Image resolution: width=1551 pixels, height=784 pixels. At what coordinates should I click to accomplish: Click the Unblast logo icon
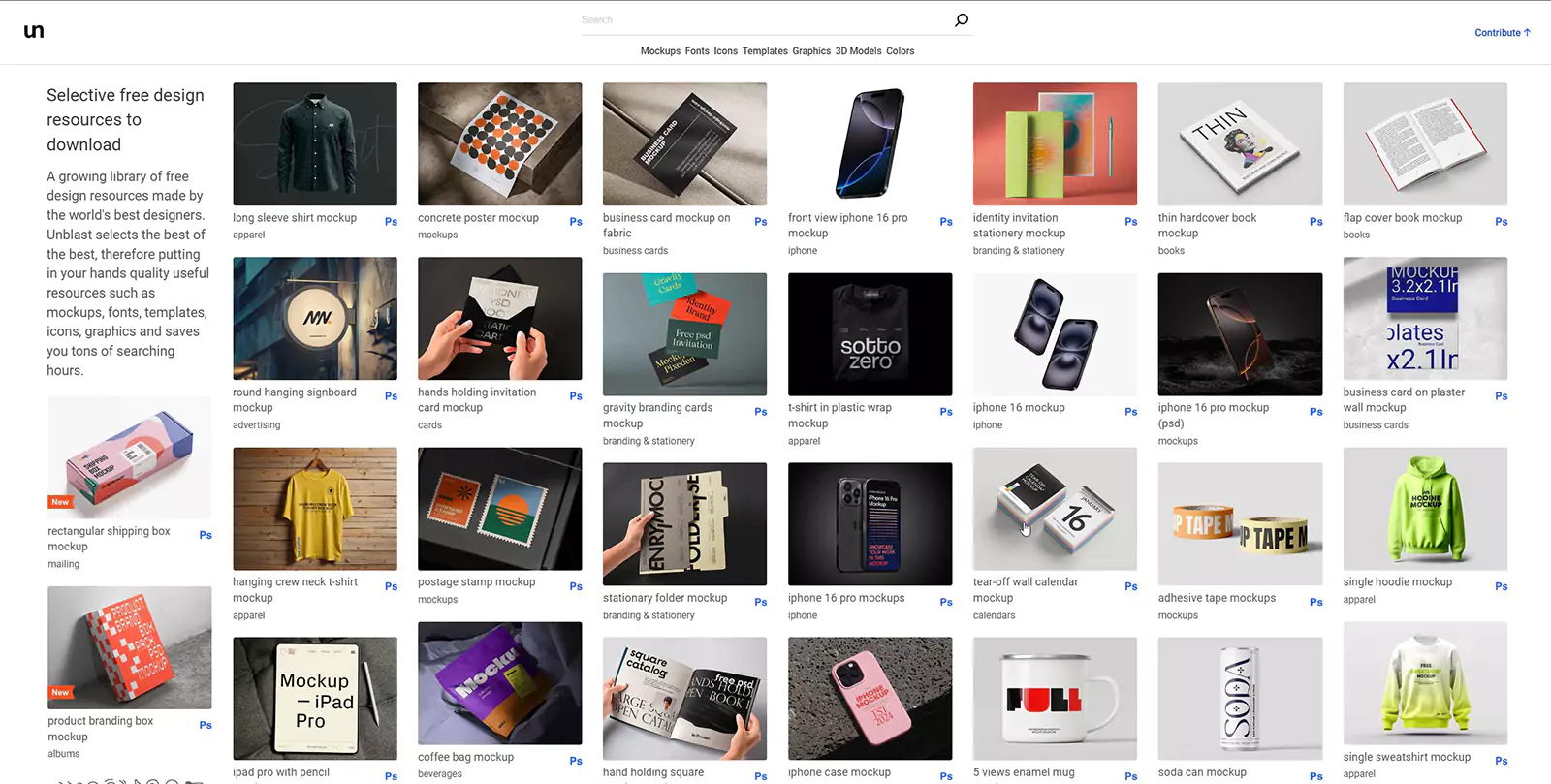tap(34, 31)
